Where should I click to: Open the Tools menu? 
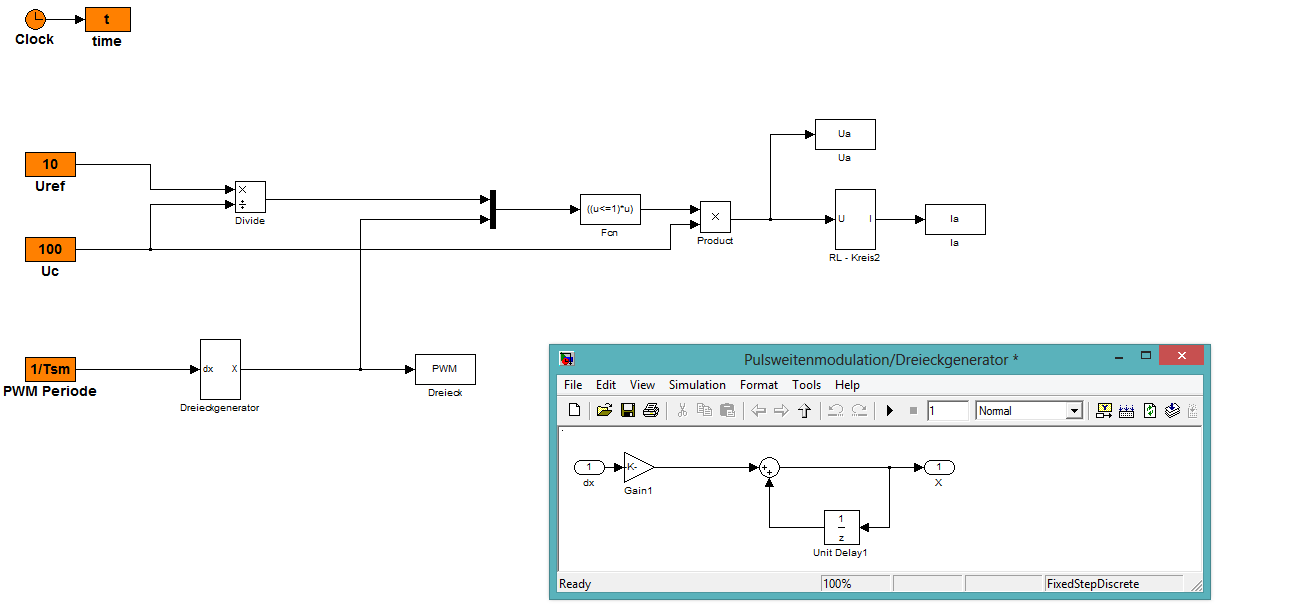[x=806, y=385]
